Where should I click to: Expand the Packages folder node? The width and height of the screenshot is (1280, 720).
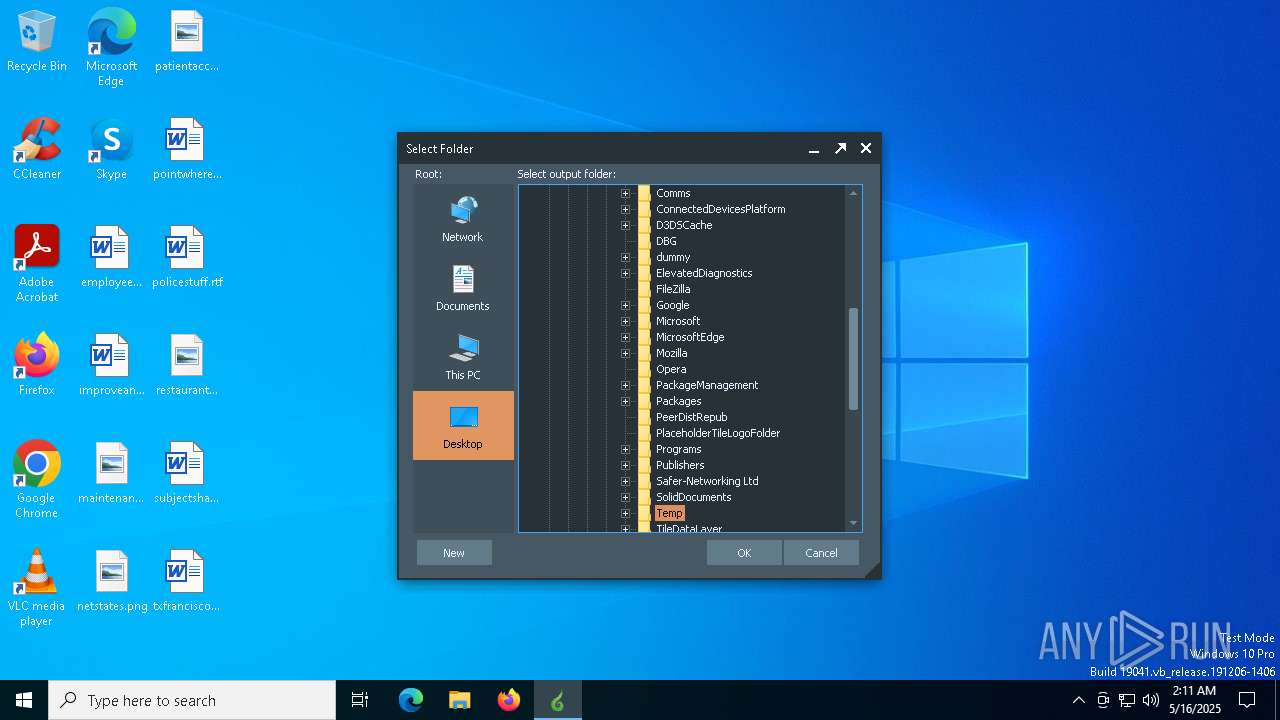point(625,401)
